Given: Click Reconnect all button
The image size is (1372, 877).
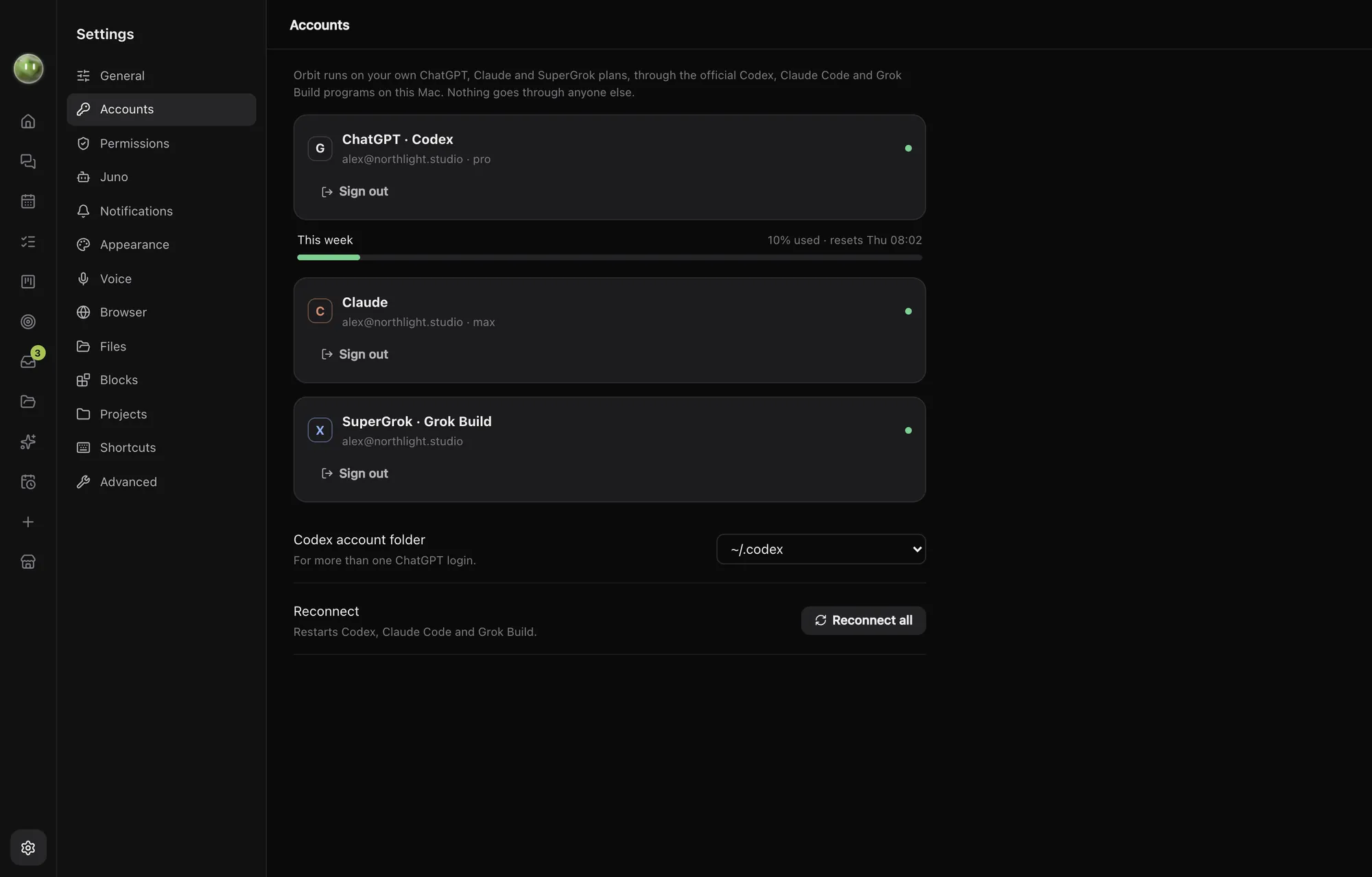Looking at the screenshot, I should click(863, 620).
